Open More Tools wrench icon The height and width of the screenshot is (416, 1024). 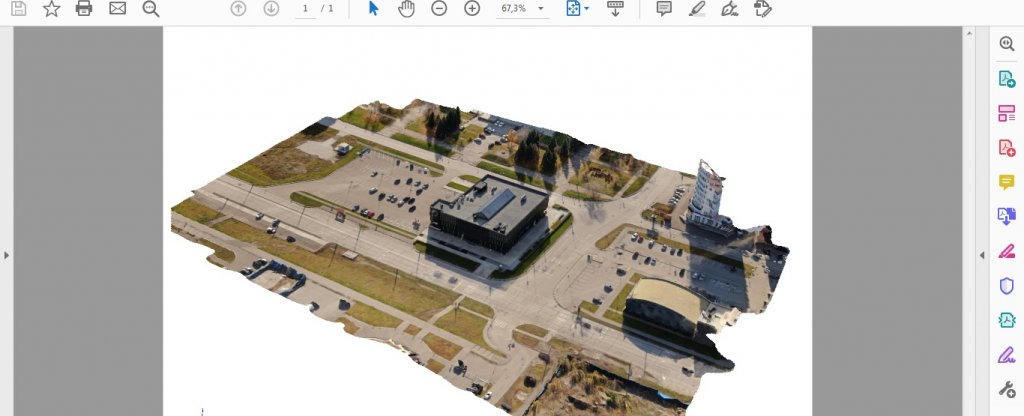tap(1007, 389)
